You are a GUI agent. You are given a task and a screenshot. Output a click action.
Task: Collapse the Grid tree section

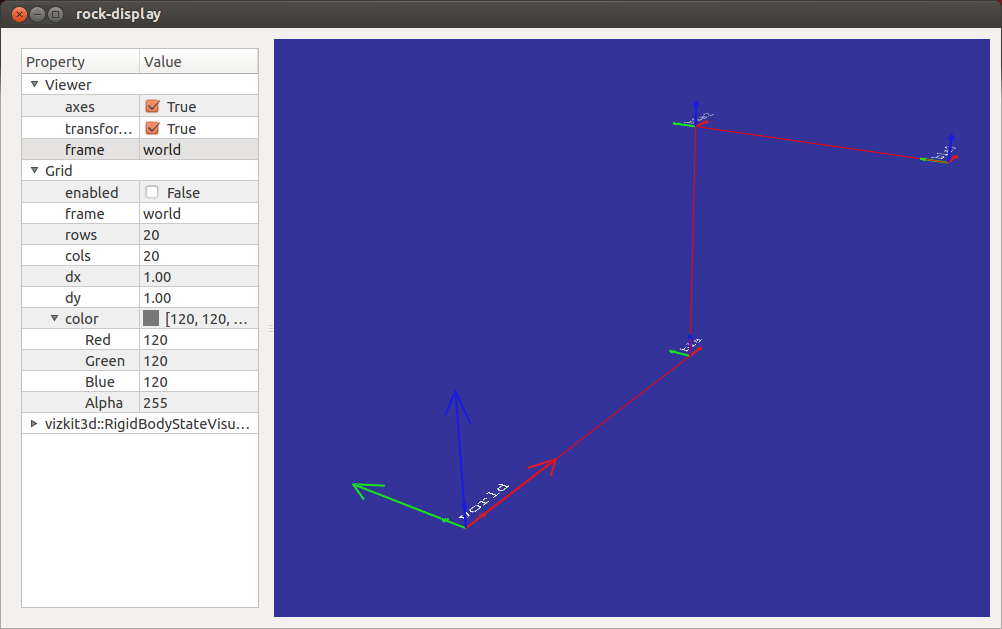[x=35, y=170]
